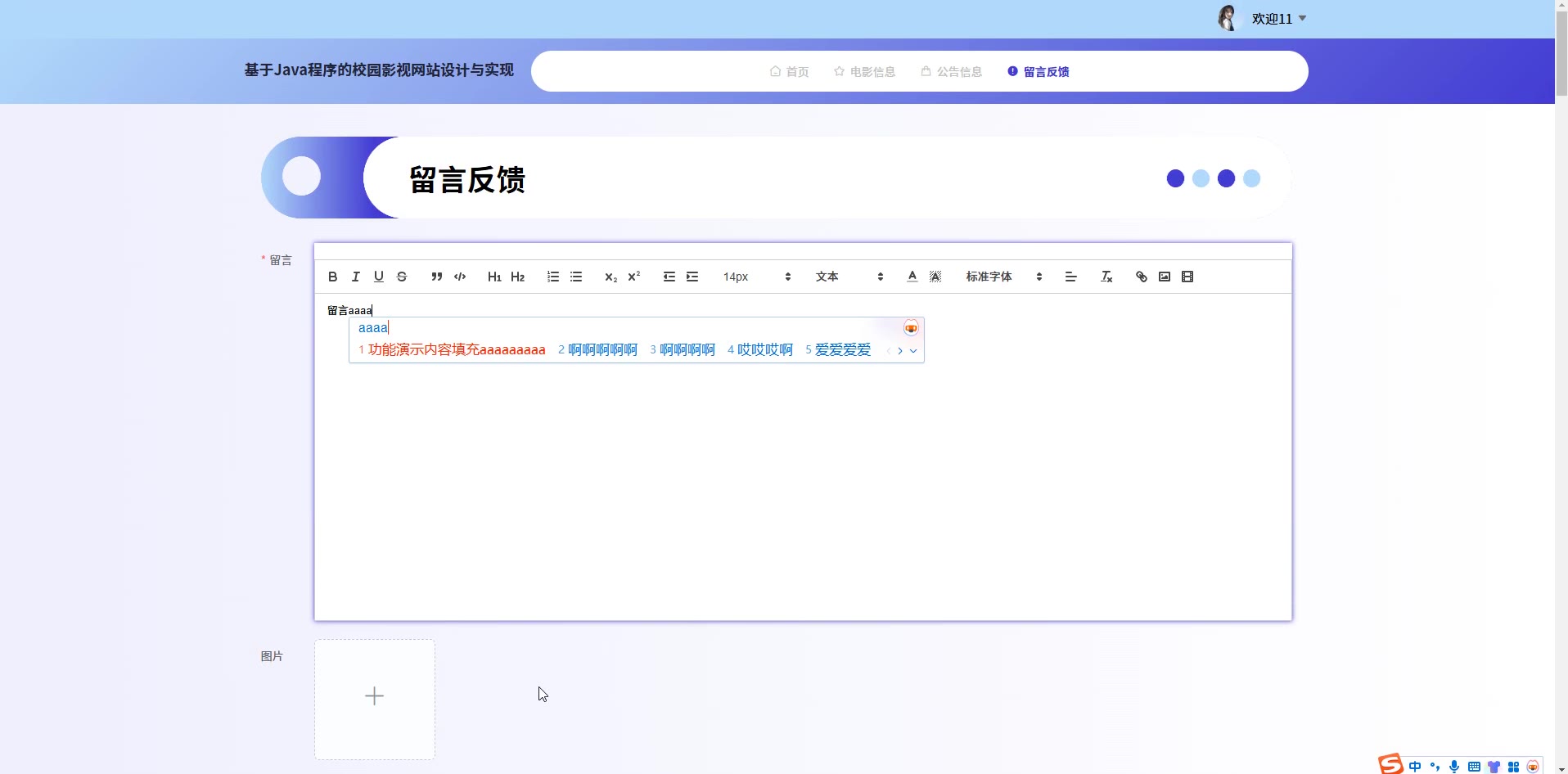Toggle bold formatting in editor
1568x774 pixels.
(x=332, y=277)
